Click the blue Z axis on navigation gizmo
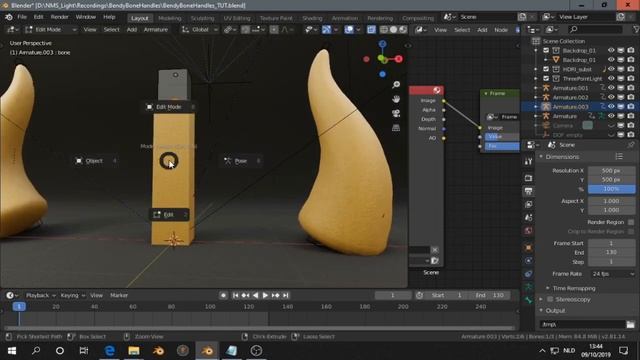The image size is (640, 360). tap(382, 44)
